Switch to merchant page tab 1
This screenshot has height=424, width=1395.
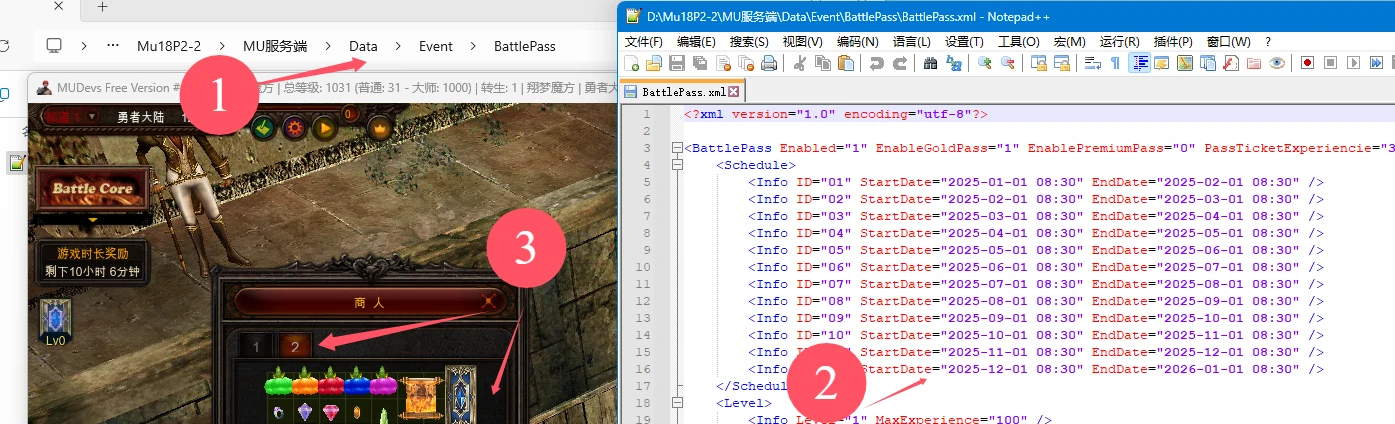point(257,346)
